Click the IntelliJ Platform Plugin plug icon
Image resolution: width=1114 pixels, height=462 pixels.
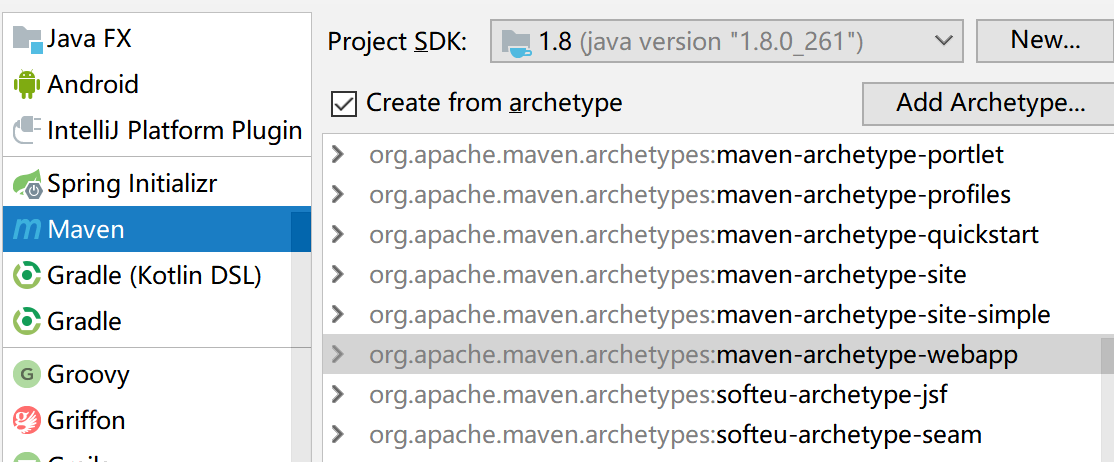[28, 131]
